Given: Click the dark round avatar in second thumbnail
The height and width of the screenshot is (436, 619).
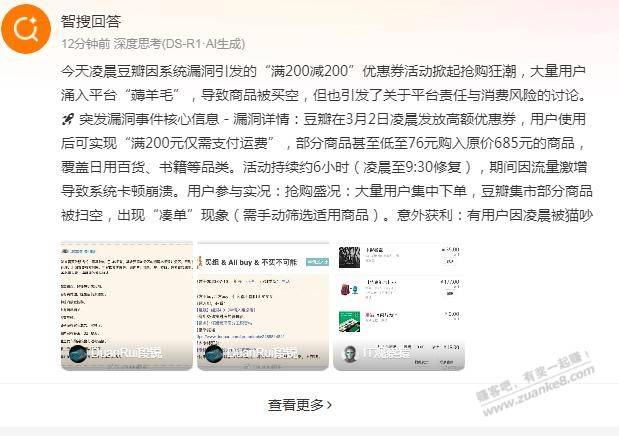Looking at the screenshot, I should click(214, 354).
